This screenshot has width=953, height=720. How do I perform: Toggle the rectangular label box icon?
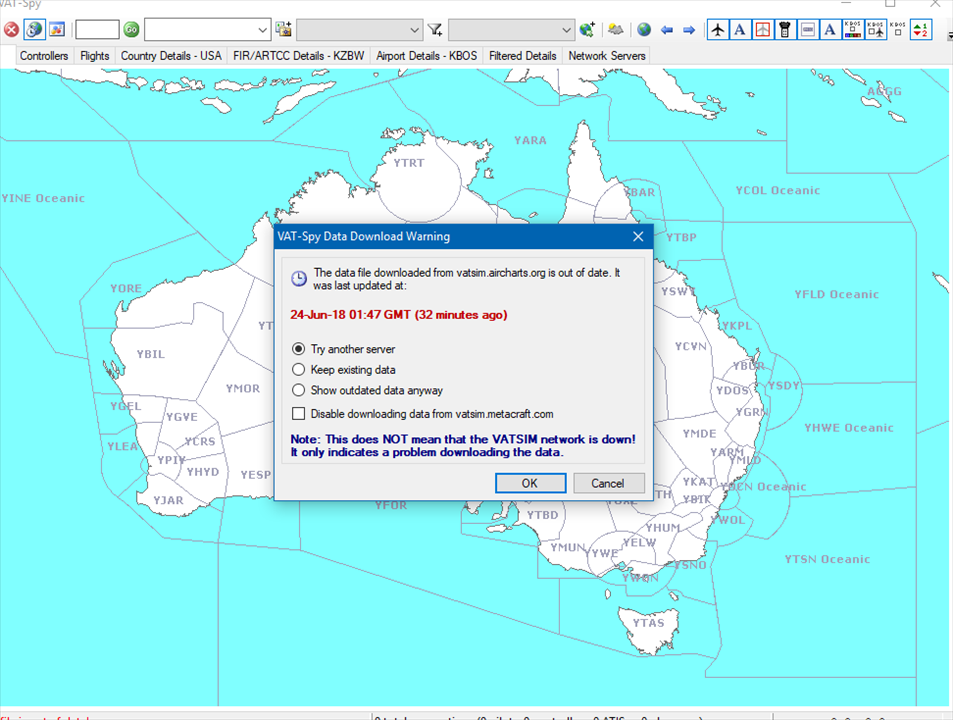click(x=808, y=29)
